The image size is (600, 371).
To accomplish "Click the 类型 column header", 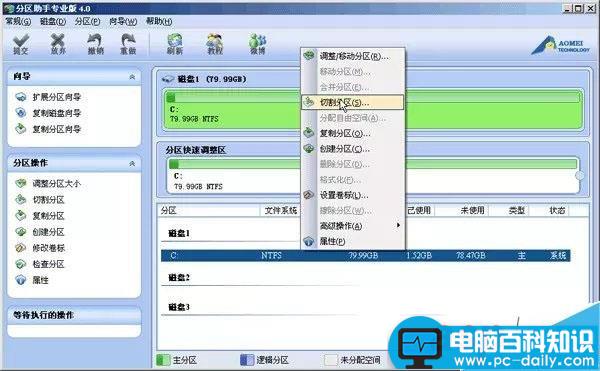I will click(x=516, y=210).
